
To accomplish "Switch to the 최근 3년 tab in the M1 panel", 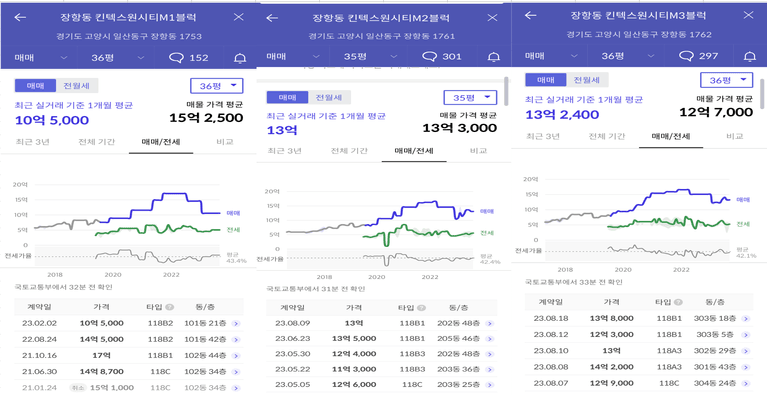I will coord(32,142).
